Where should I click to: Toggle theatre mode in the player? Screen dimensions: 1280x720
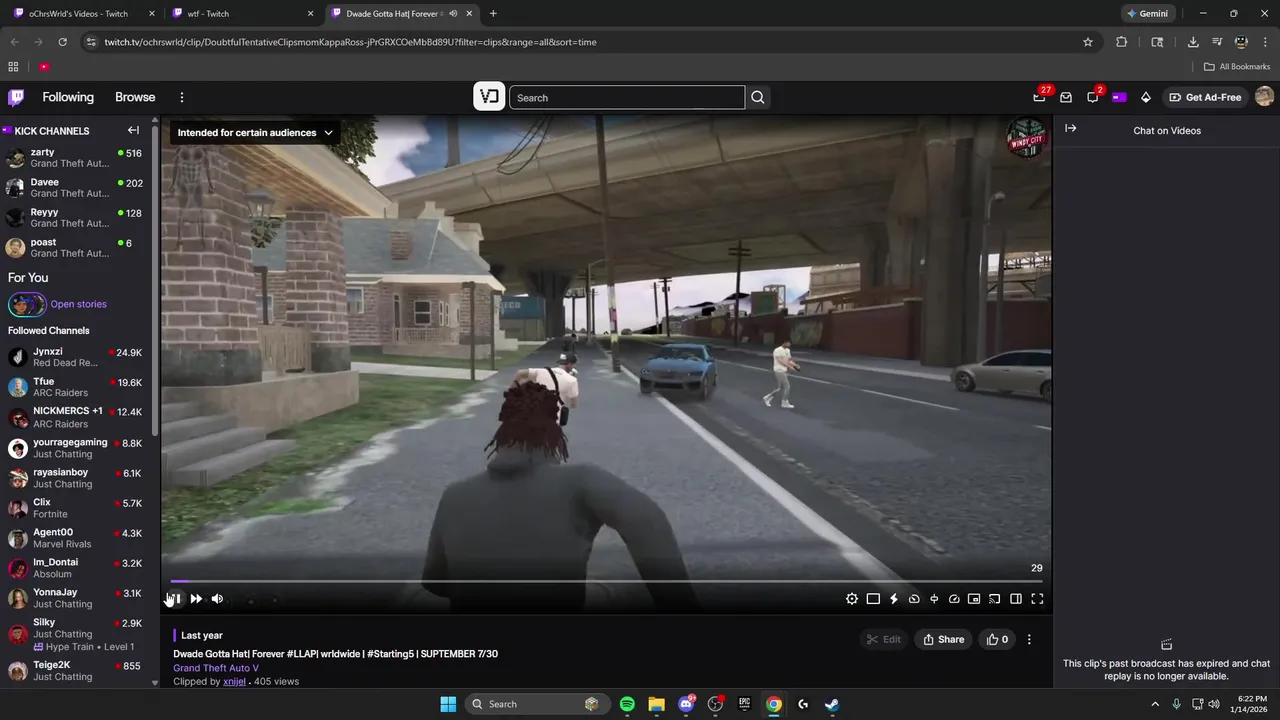tap(873, 599)
